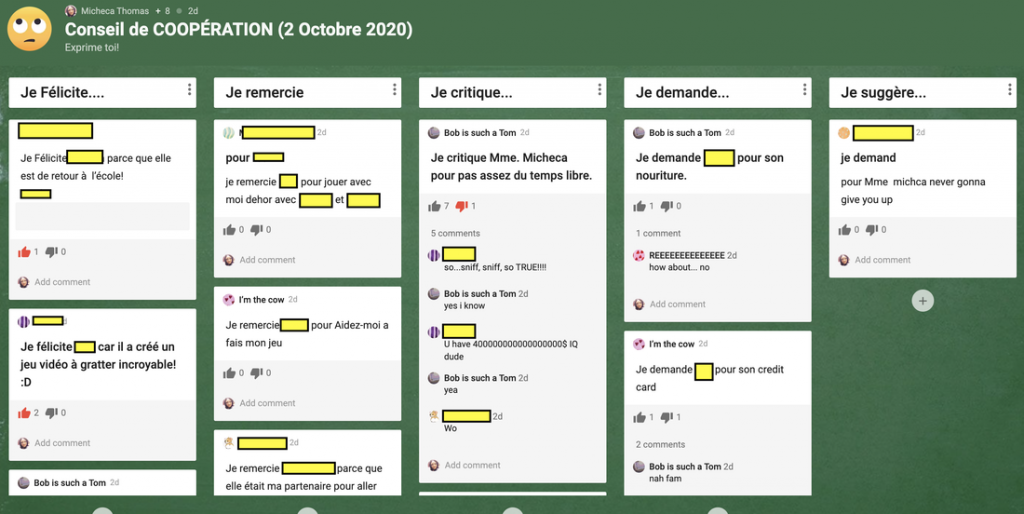Screen dimensions: 1024x514
Task: Toggle like on 'est de retour à l'école' post
Action: 24,252
